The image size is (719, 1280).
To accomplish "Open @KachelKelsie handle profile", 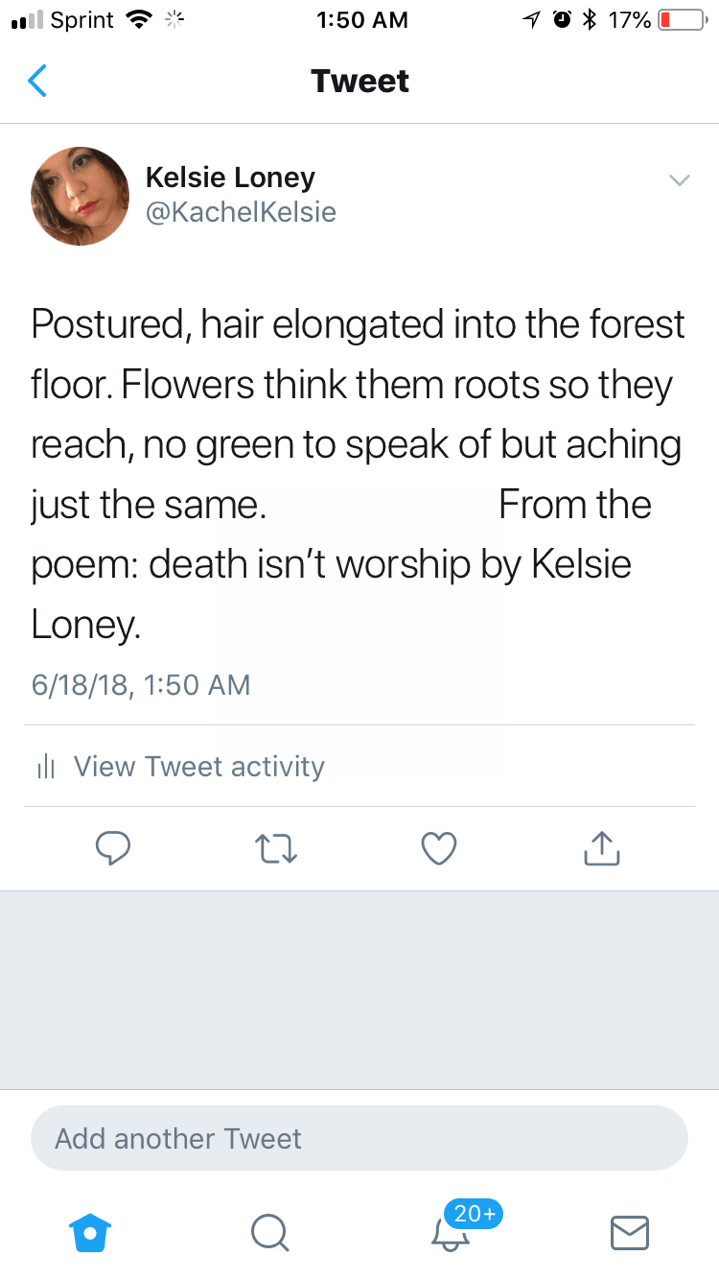I will [241, 212].
